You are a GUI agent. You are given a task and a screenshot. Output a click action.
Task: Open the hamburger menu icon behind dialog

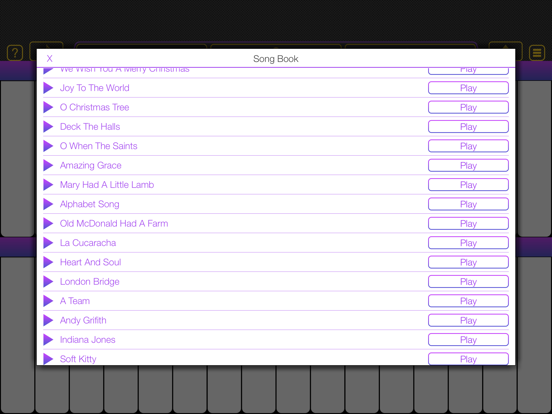[x=537, y=53]
